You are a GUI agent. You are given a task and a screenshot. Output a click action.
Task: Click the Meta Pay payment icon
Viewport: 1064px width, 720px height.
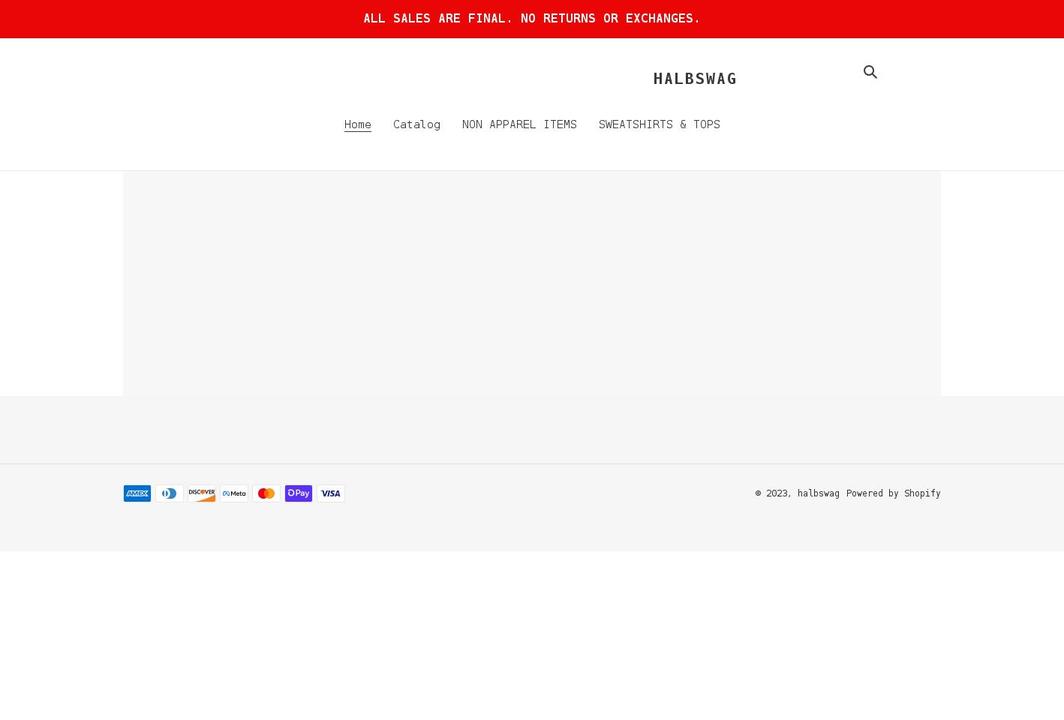[x=233, y=493]
